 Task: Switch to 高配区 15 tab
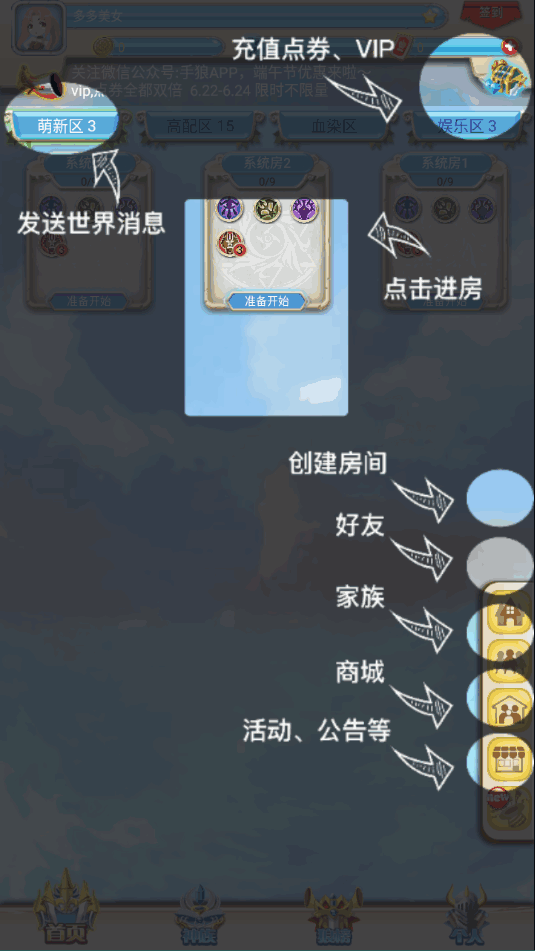point(200,126)
